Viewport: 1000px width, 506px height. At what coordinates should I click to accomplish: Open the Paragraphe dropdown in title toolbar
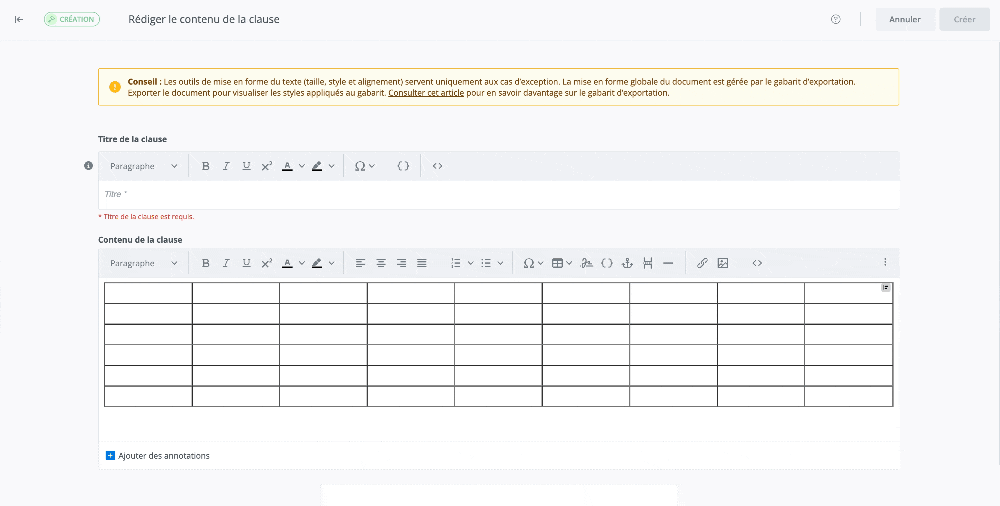point(144,166)
